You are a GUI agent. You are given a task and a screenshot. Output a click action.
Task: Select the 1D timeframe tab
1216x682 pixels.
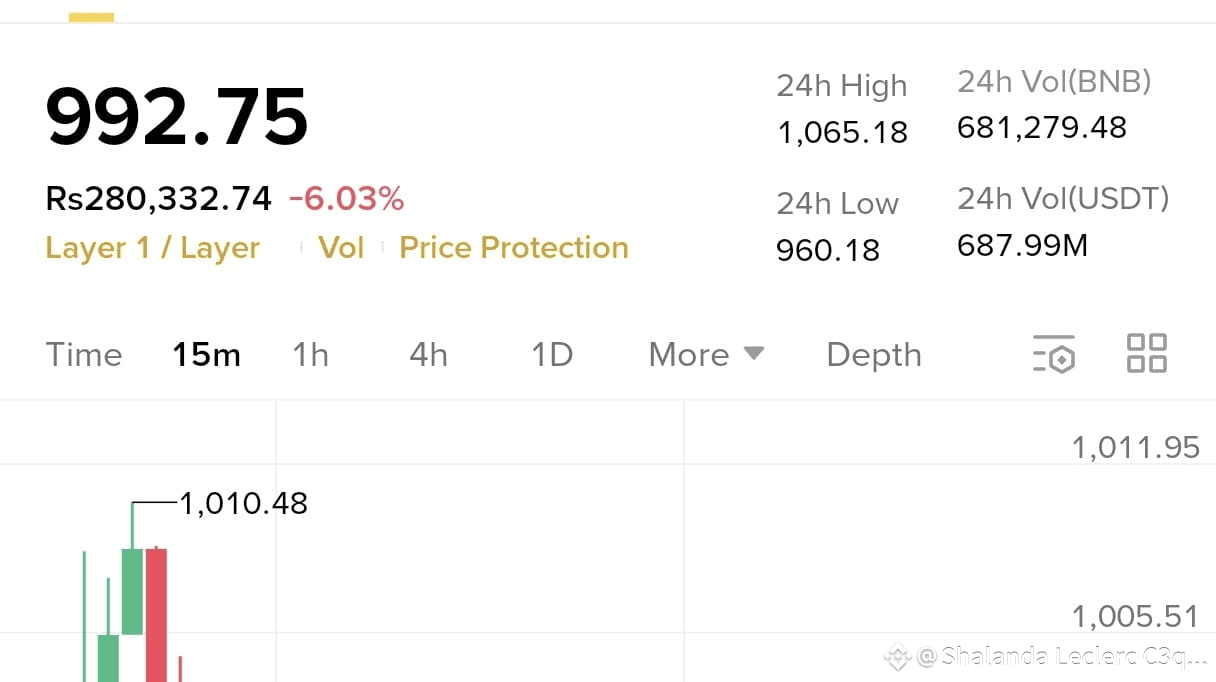click(551, 355)
